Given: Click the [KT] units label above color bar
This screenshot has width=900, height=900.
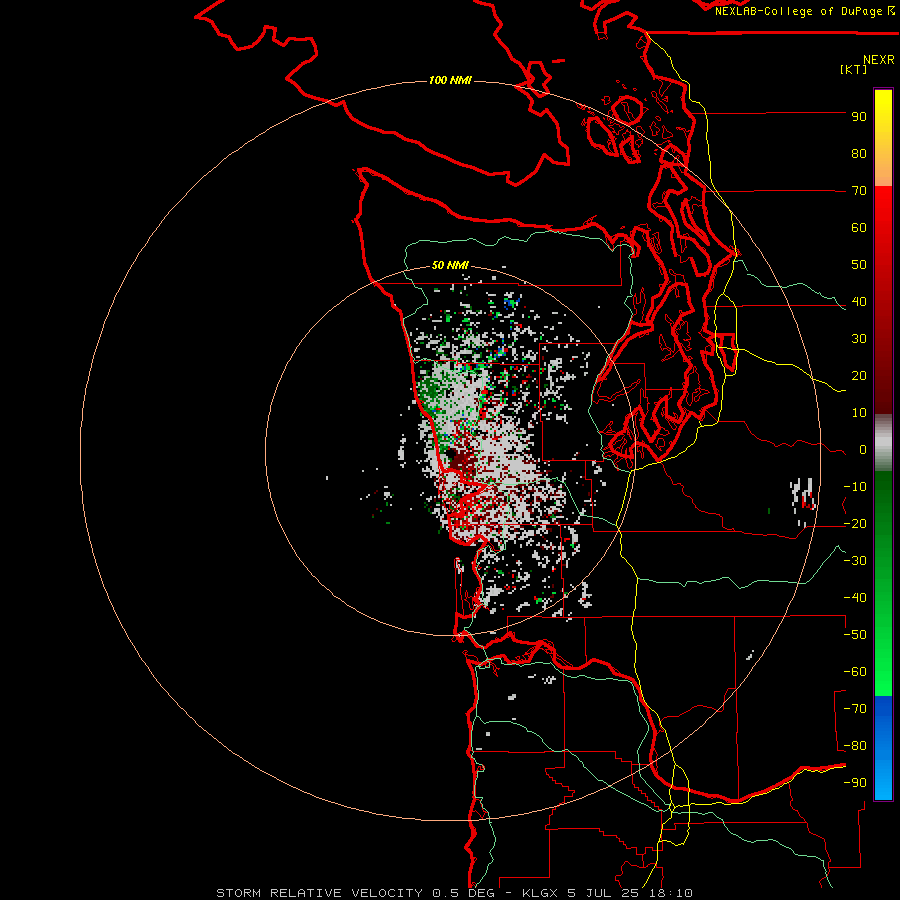Looking at the screenshot, I should click(x=854, y=69).
